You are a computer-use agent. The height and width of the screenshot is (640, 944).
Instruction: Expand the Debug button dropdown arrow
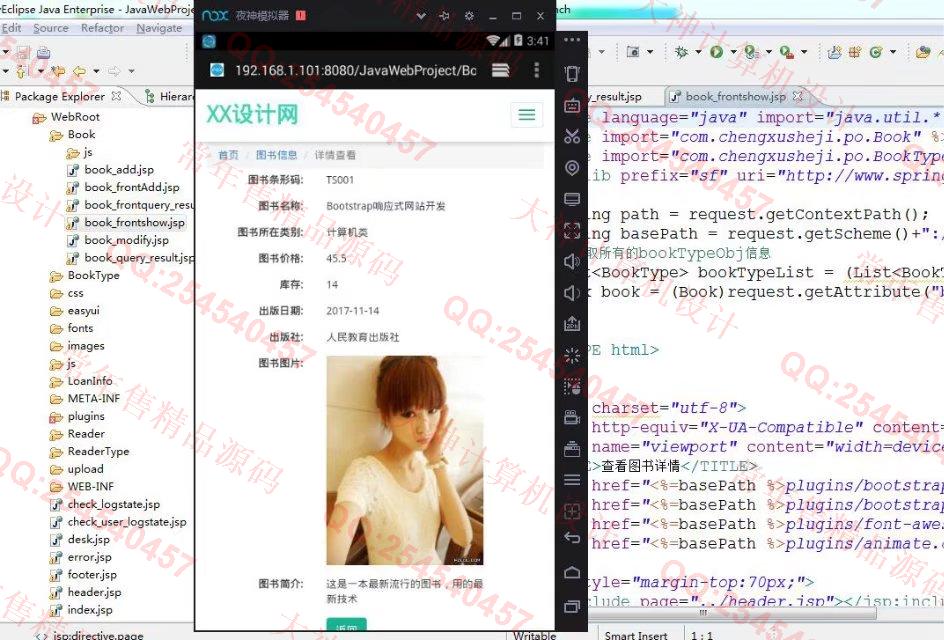tap(698, 52)
